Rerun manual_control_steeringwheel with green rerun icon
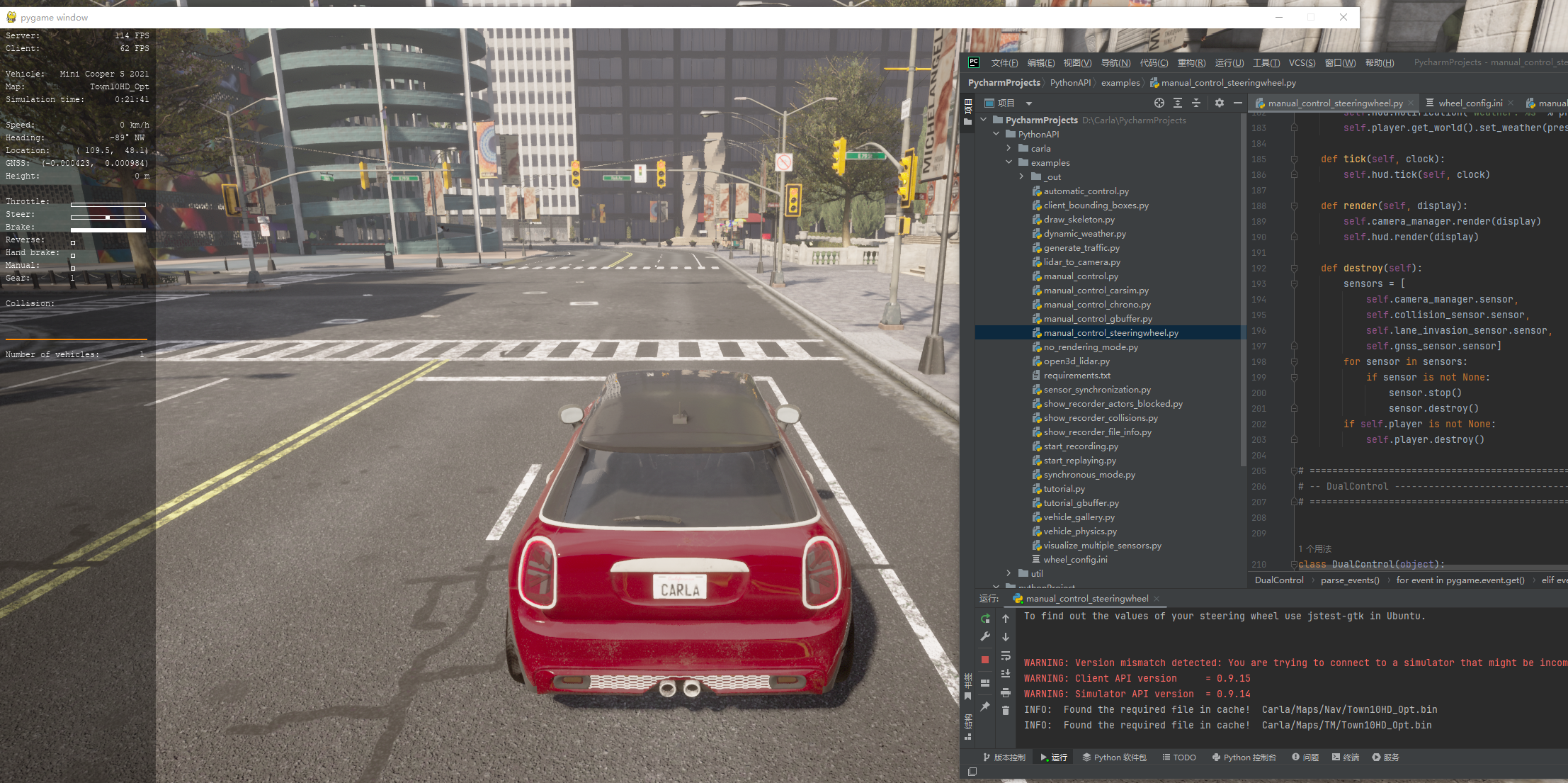Viewport: 1568px width, 783px height. tap(985, 619)
